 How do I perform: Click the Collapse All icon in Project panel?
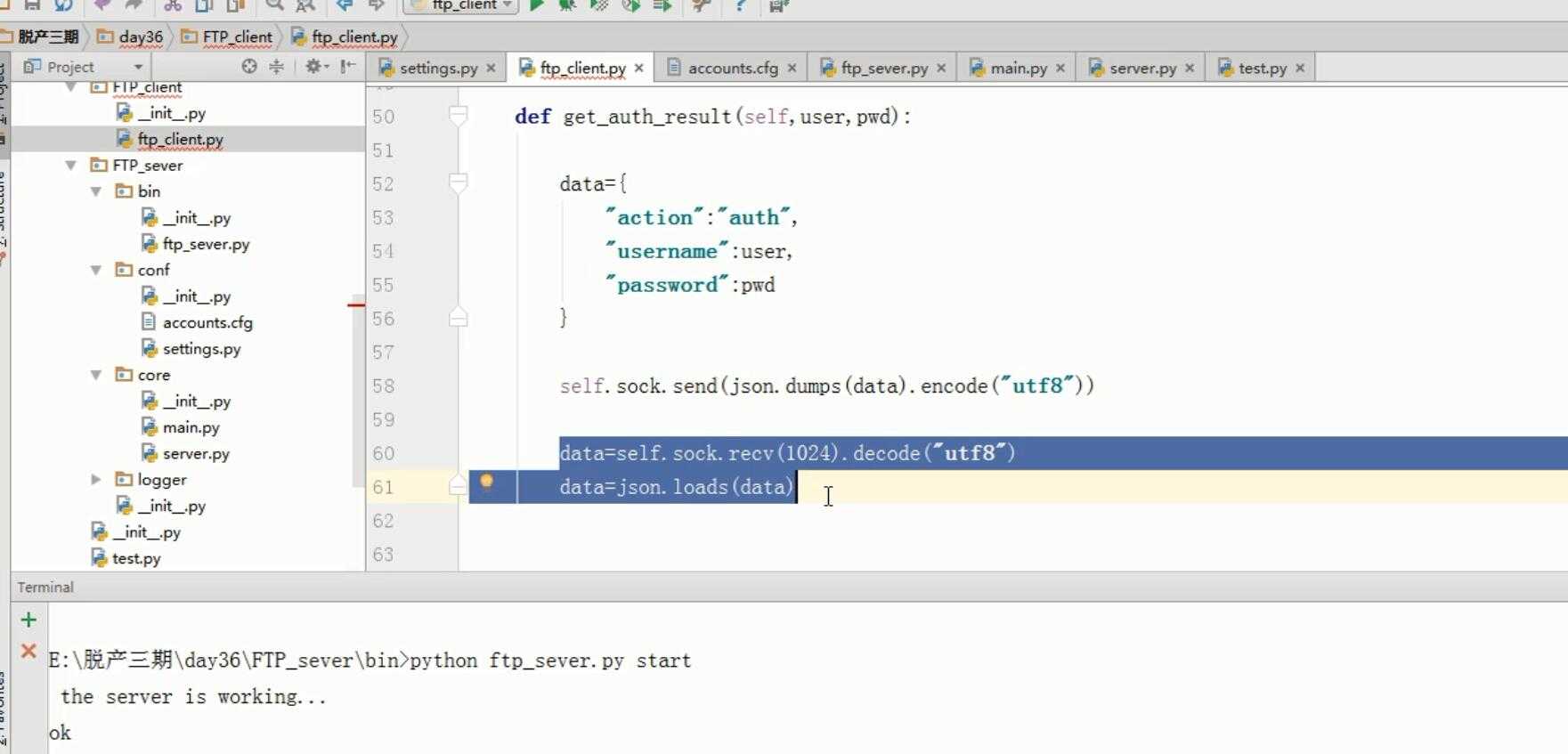[x=277, y=67]
